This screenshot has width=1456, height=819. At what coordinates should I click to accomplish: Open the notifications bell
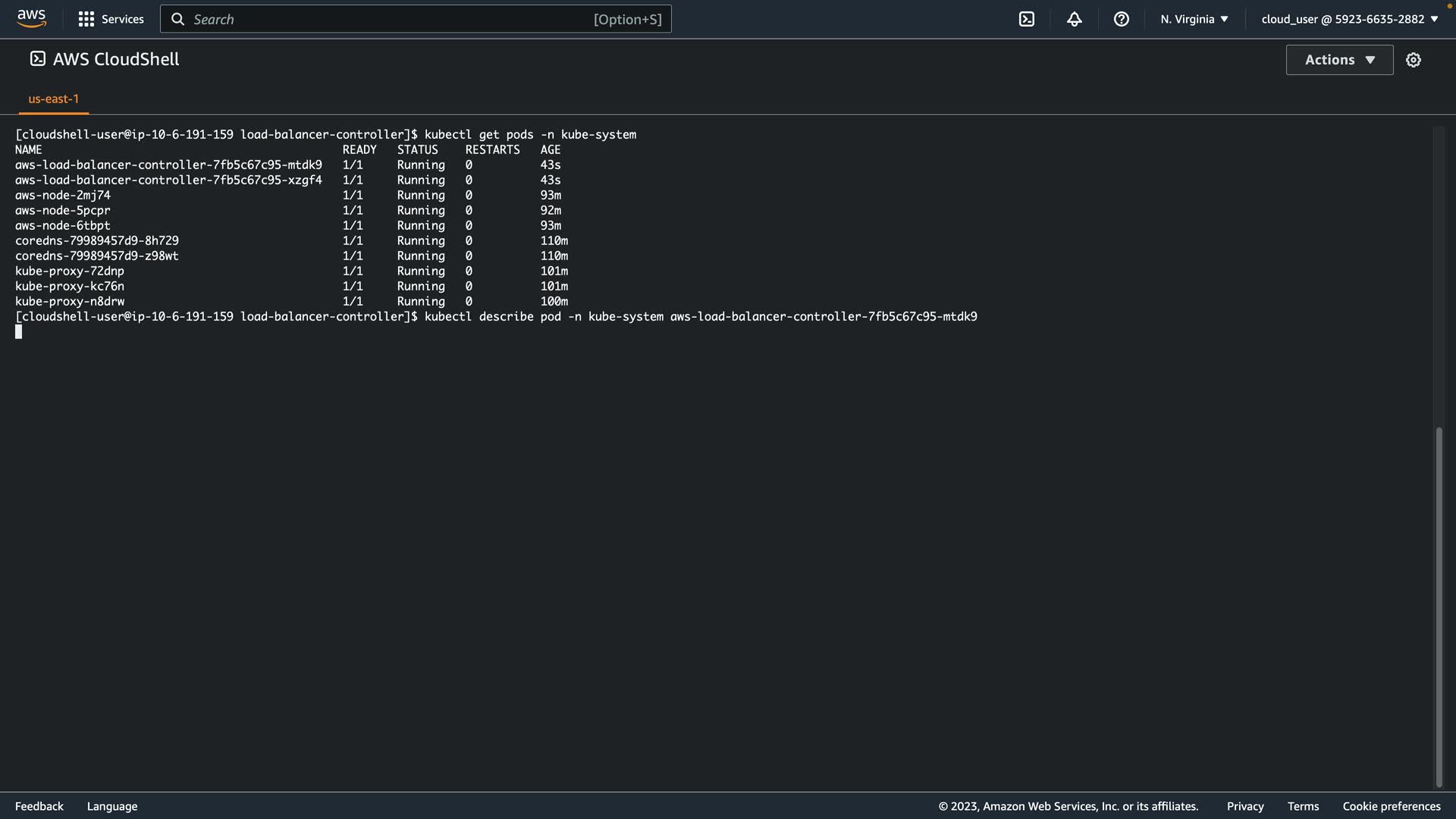1074,19
